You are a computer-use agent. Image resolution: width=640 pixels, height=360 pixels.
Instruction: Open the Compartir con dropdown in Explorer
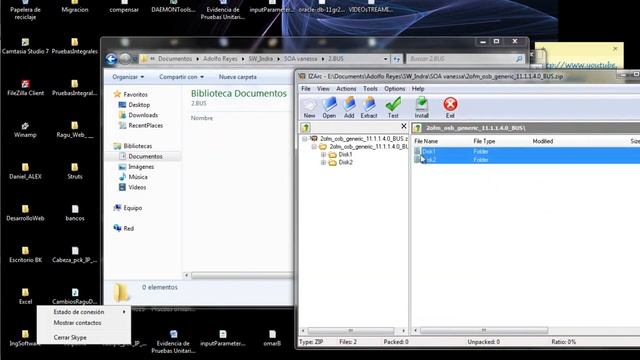[181, 77]
